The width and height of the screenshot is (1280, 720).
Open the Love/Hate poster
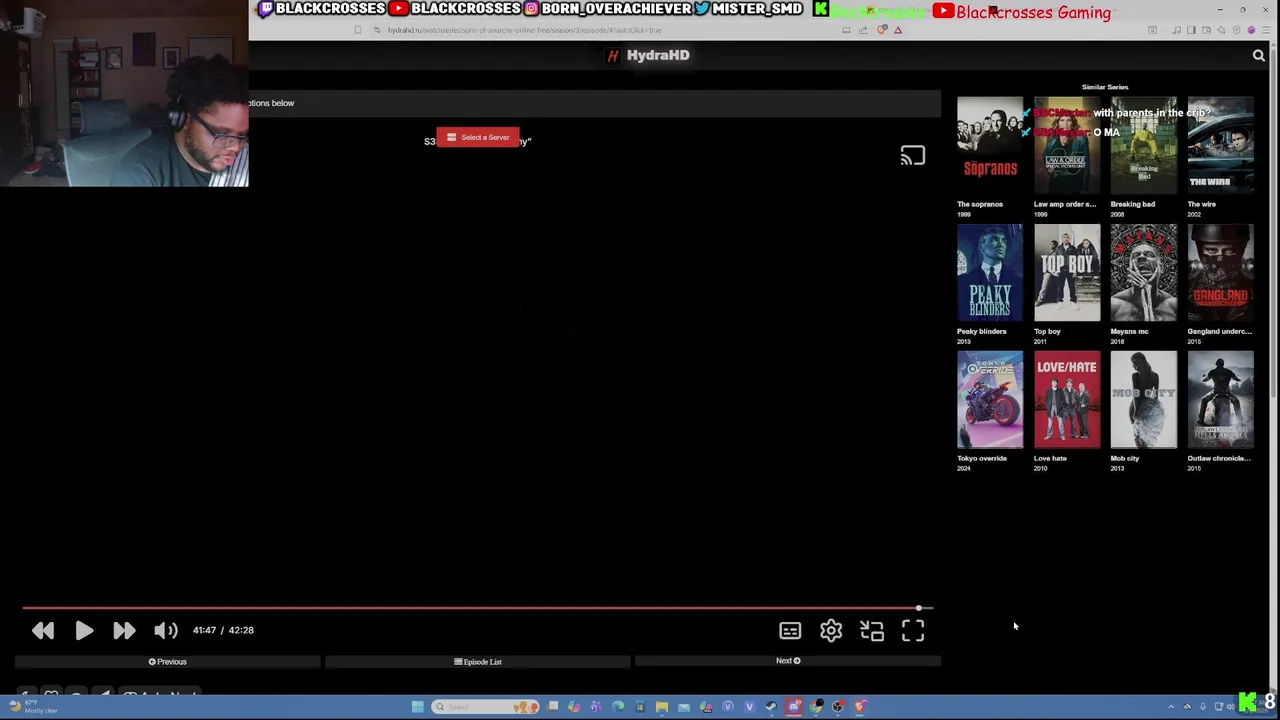point(1067,399)
